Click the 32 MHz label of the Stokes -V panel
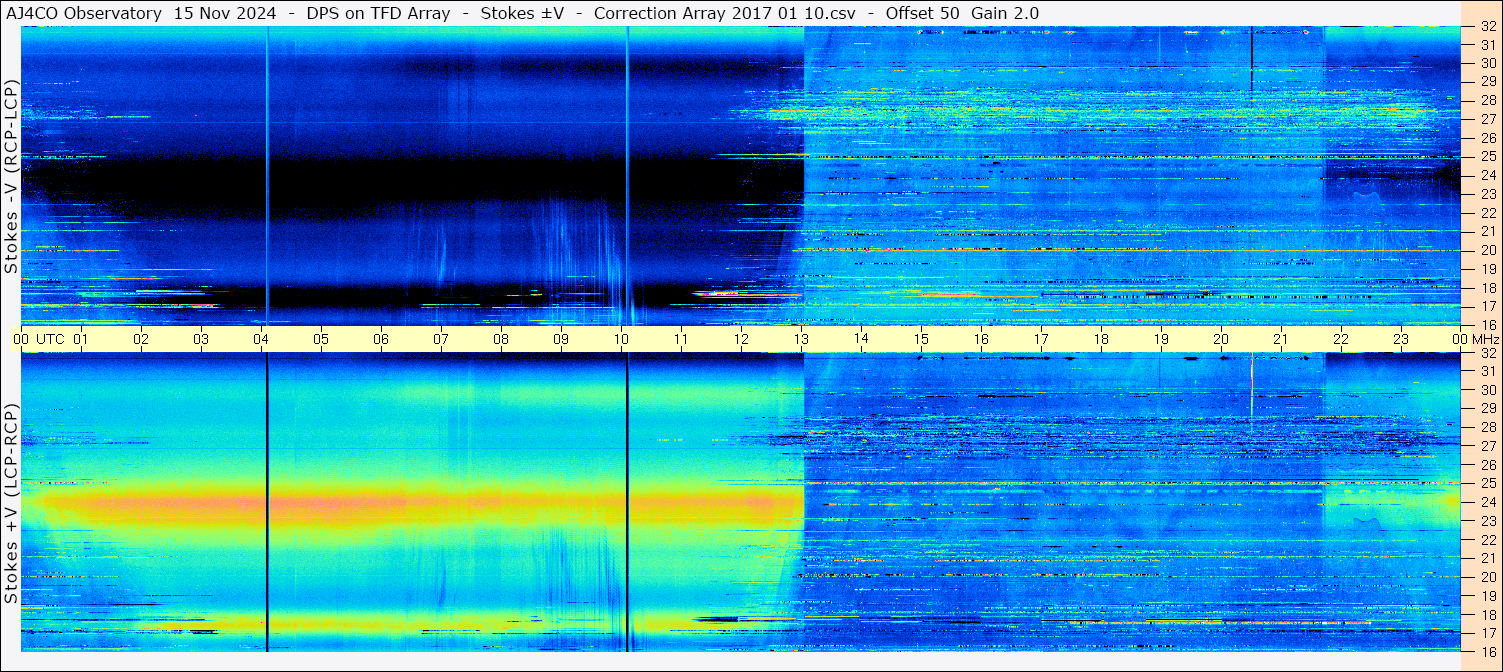 pos(1487,27)
